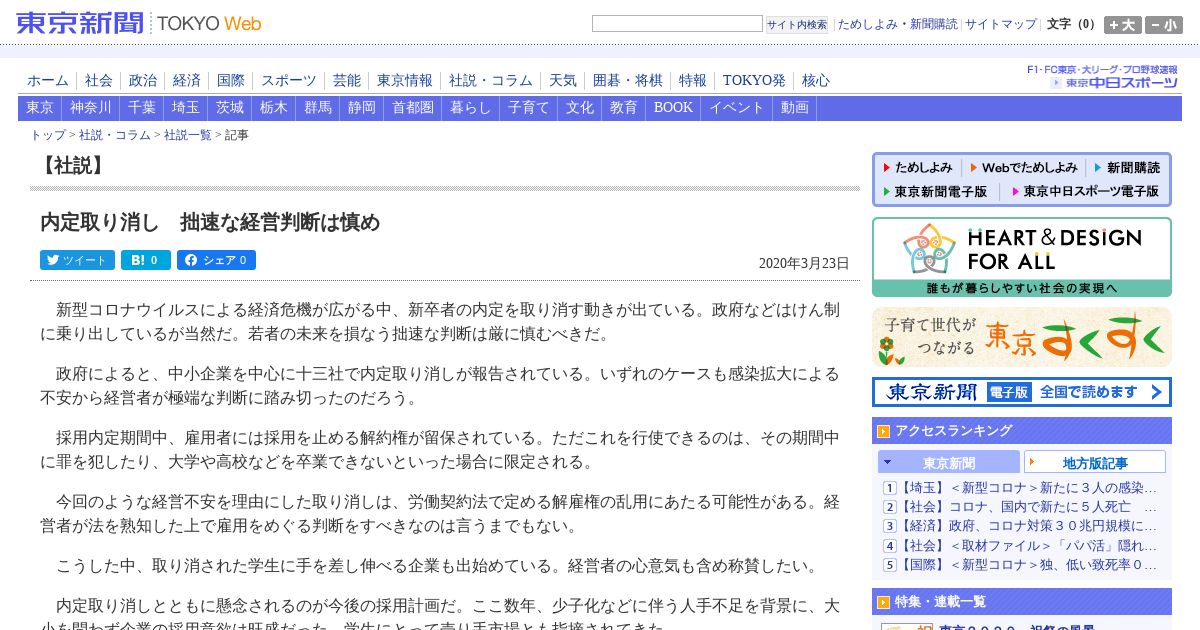The image size is (1200, 630).
Task: Open the サイトマップ link
Action: point(1001,24)
